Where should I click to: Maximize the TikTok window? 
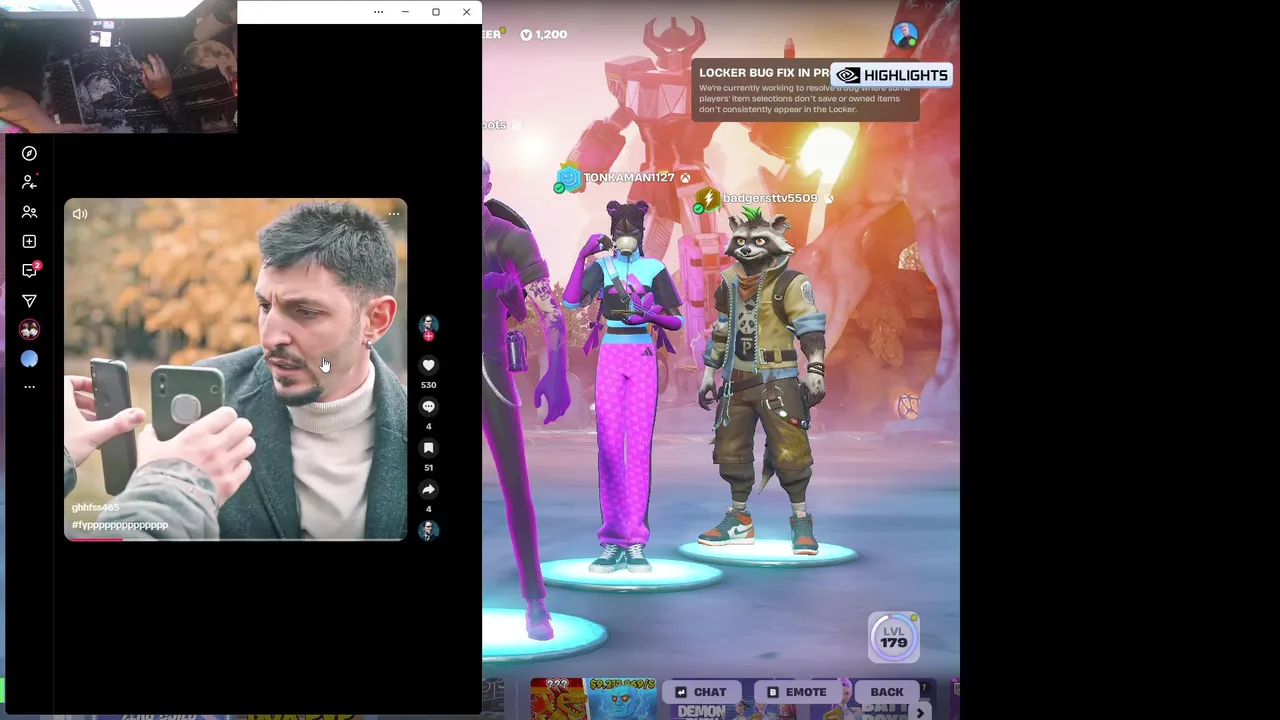click(x=436, y=12)
